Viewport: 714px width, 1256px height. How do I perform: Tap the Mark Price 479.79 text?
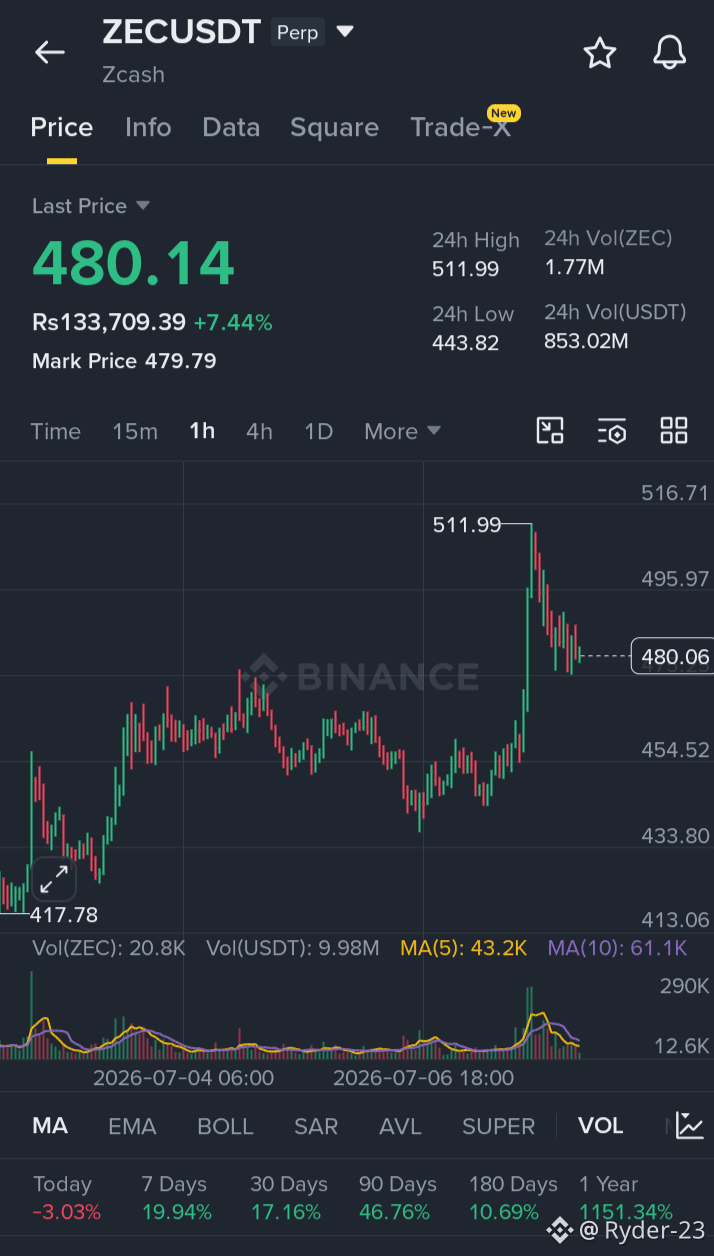(124, 361)
